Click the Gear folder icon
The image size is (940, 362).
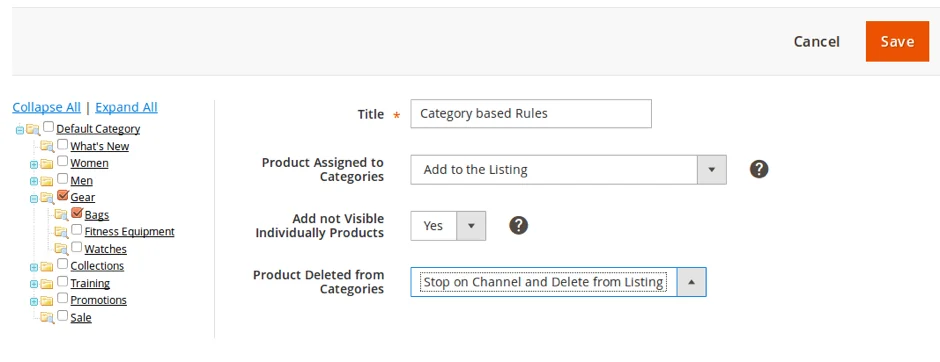(47, 197)
